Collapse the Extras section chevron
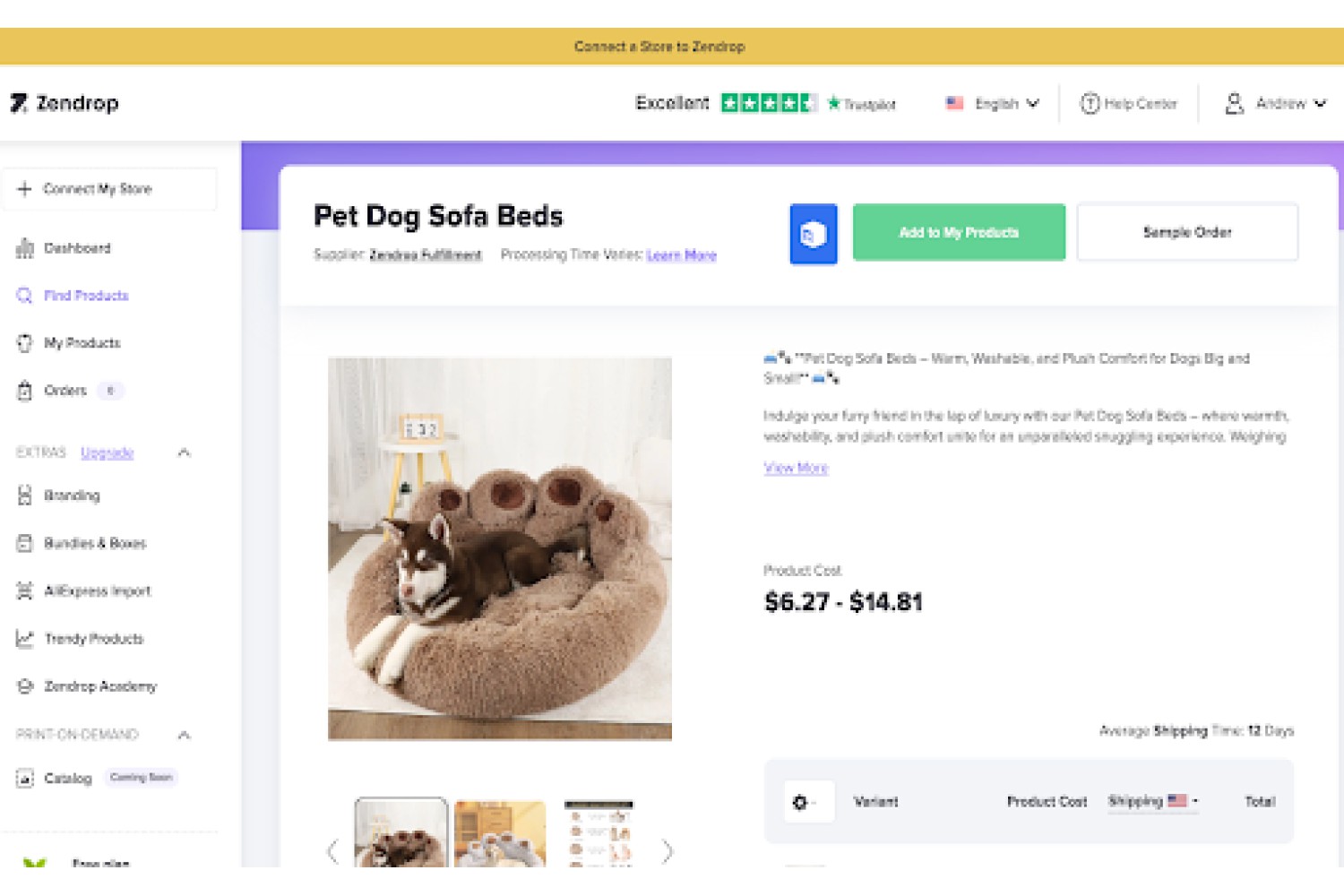The height and width of the screenshot is (896, 1344). point(184,452)
